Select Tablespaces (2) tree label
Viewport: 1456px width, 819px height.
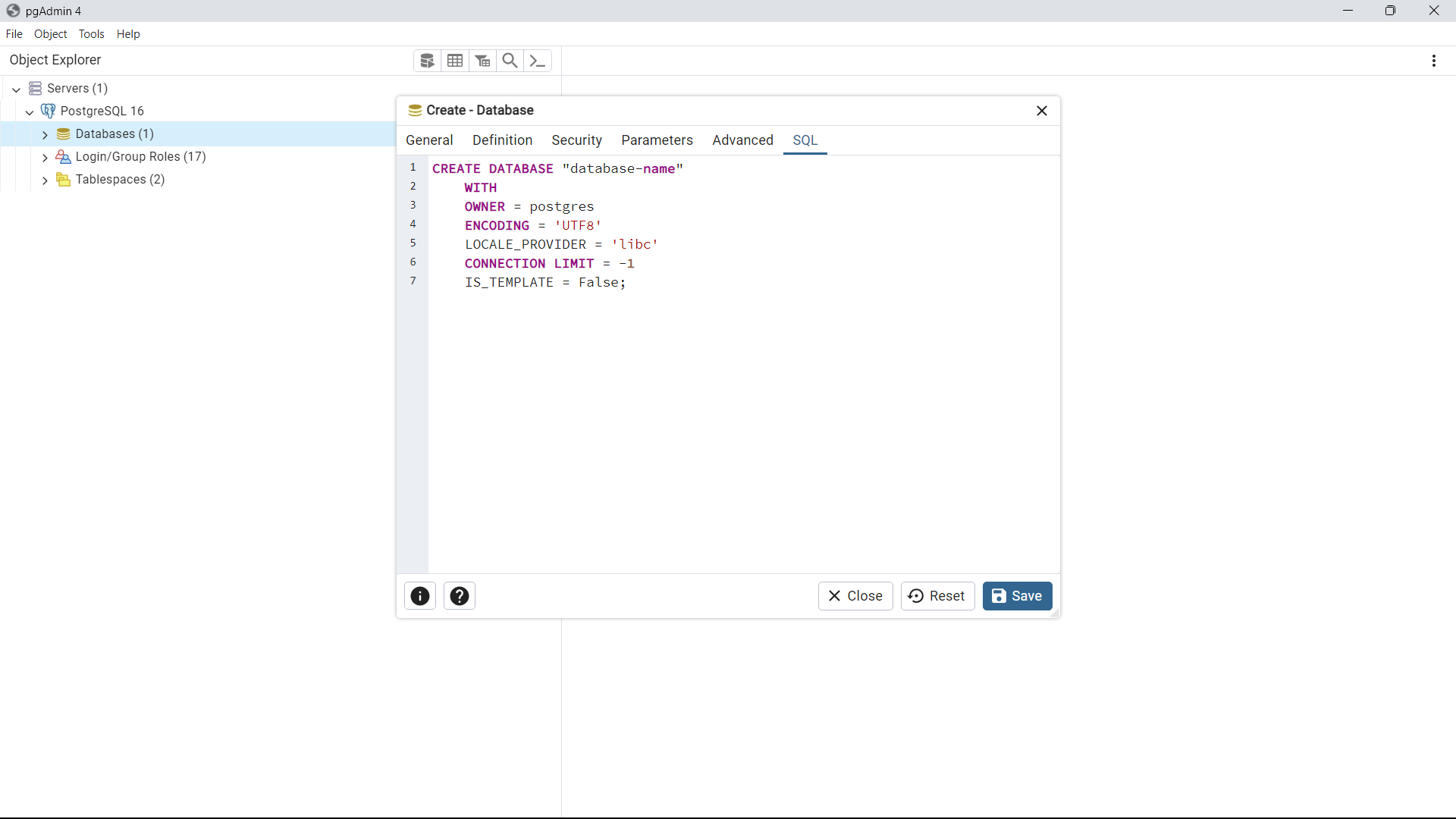click(121, 180)
